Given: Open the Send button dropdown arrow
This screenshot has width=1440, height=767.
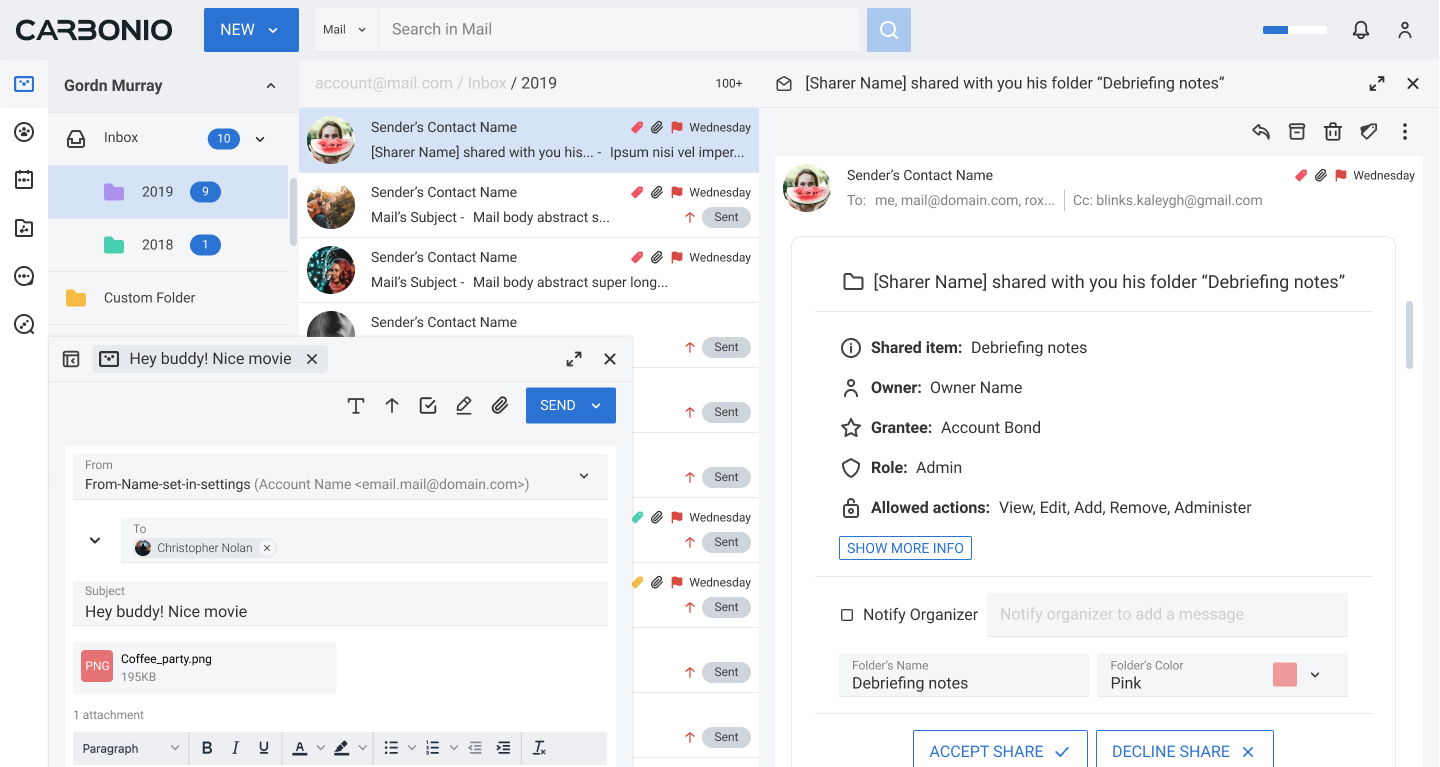Looking at the screenshot, I should pos(596,405).
